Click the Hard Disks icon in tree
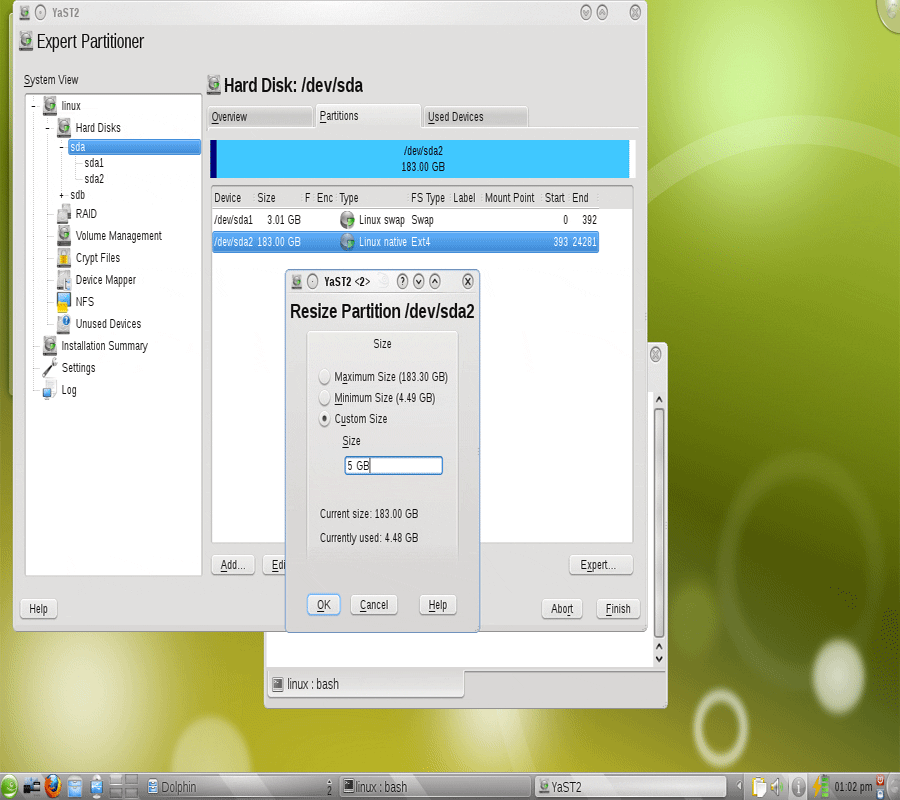Image resolution: width=900 pixels, height=800 pixels. point(64,127)
